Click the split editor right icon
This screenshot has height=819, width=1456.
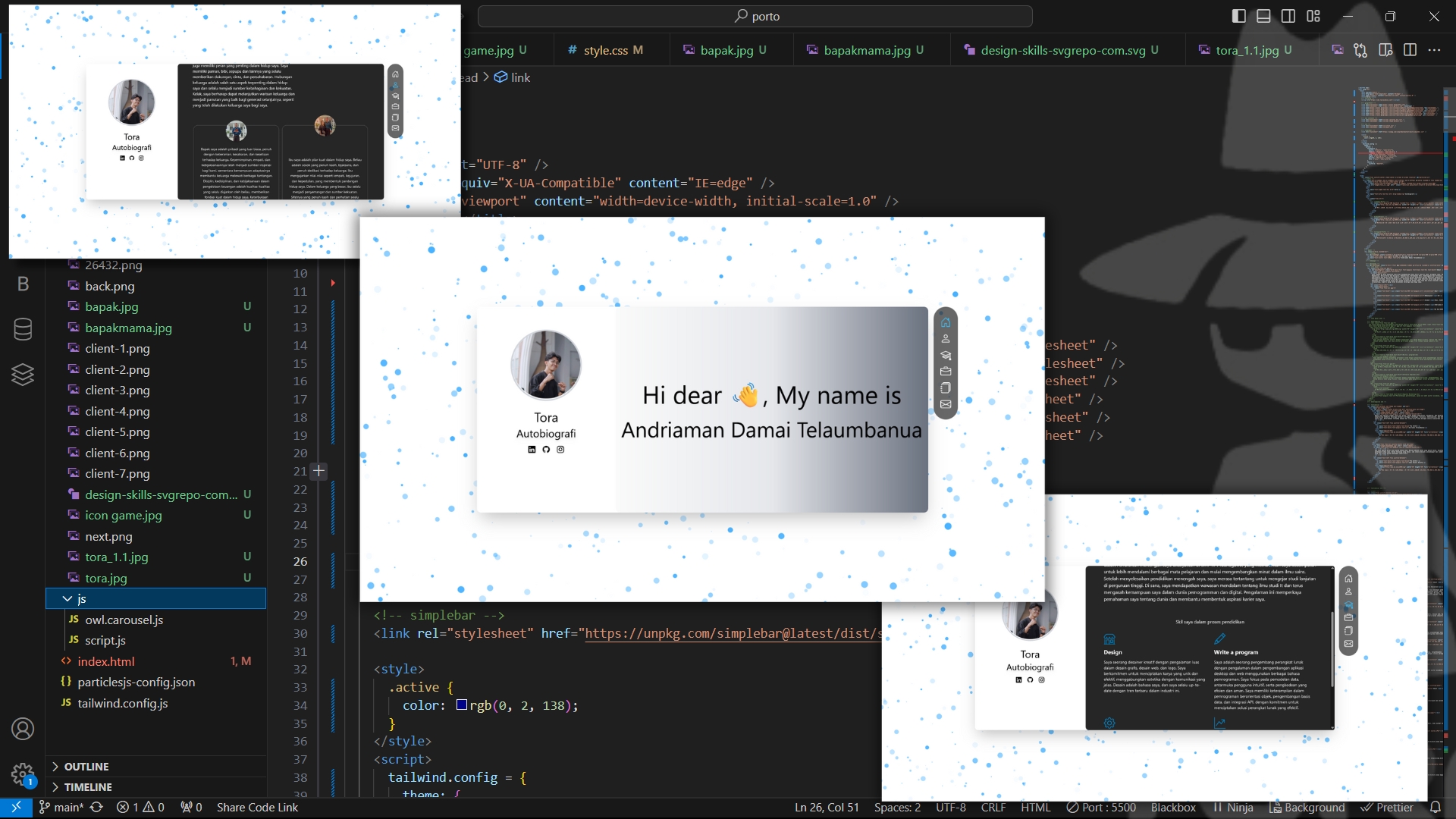[x=1410, y=50]
